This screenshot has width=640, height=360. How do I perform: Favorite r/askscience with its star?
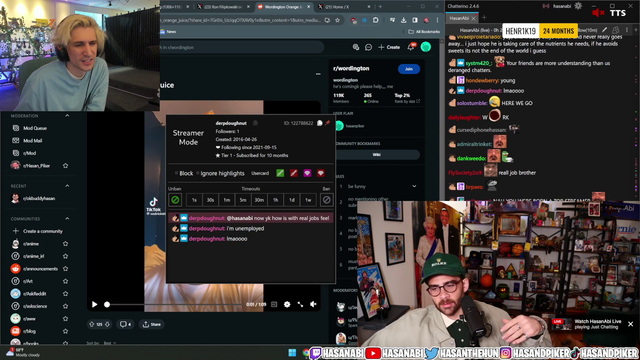click(x=65, y=306)
